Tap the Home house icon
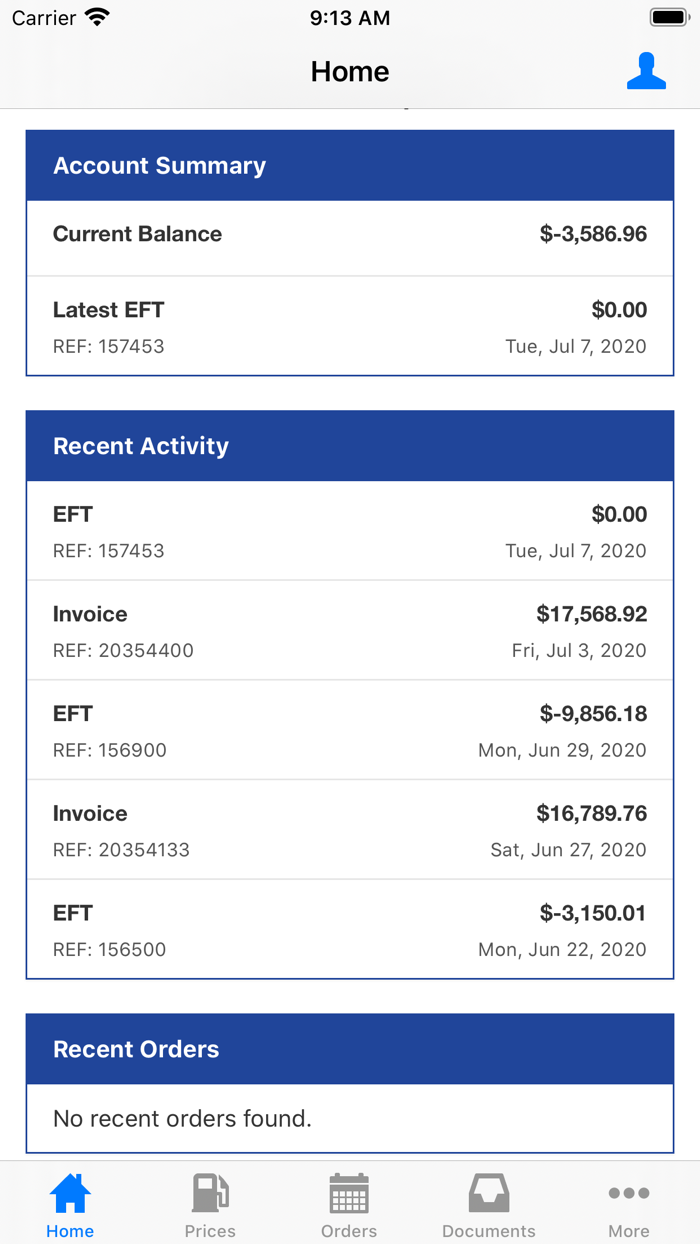 coord(70,1194)
